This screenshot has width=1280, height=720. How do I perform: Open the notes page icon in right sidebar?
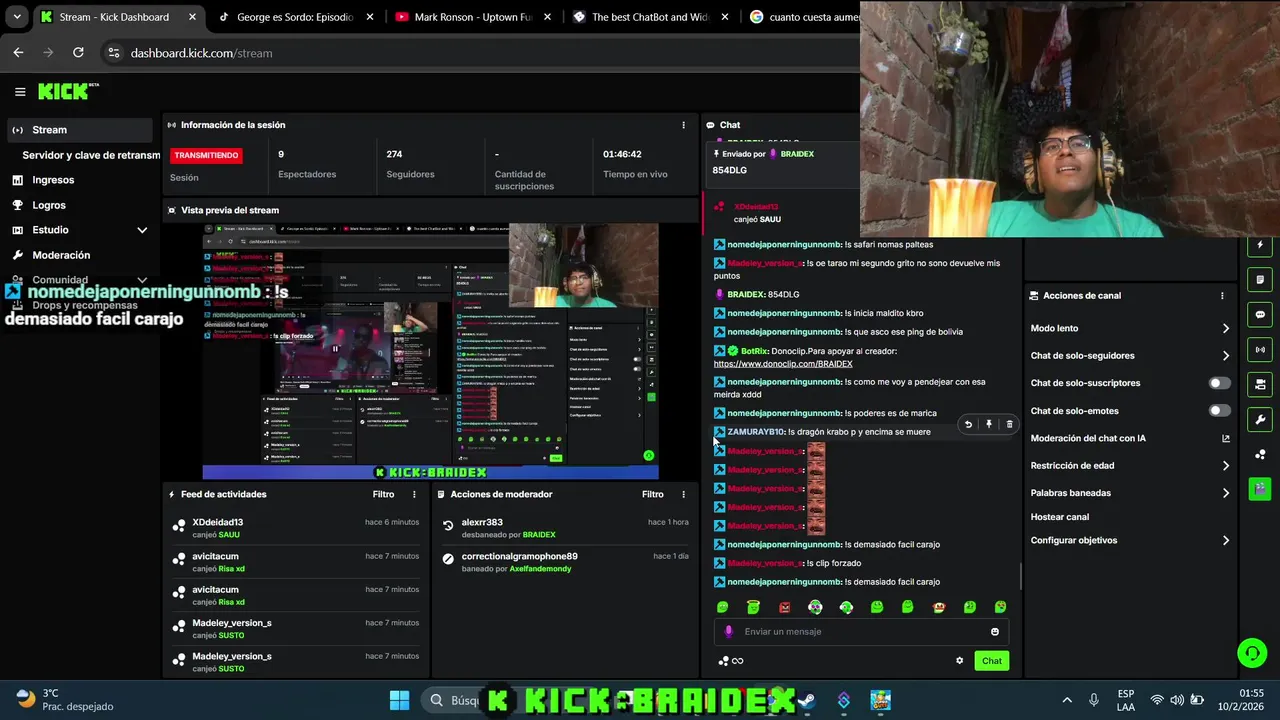coord(1260,280)
